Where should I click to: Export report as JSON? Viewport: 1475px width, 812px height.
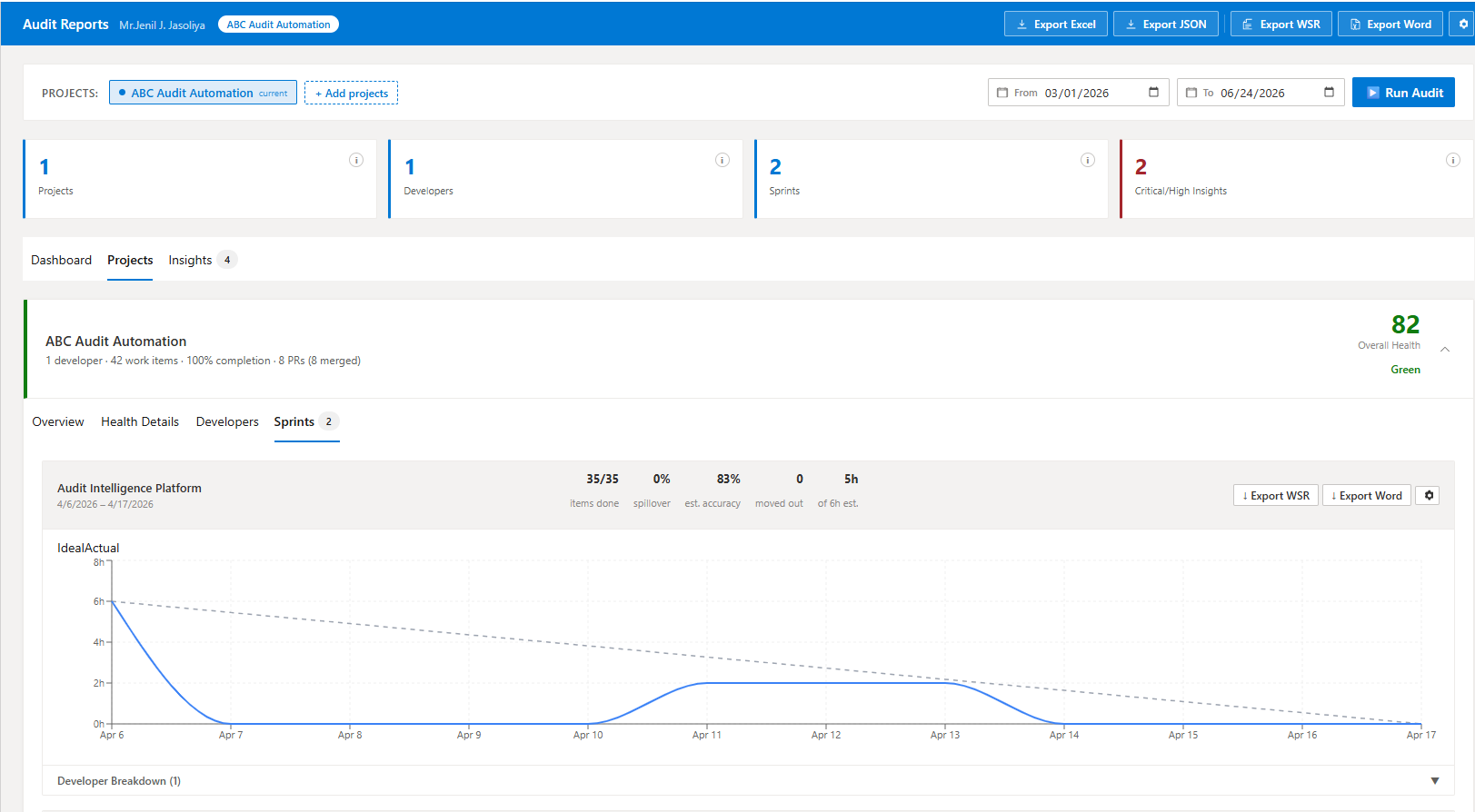1166,25
